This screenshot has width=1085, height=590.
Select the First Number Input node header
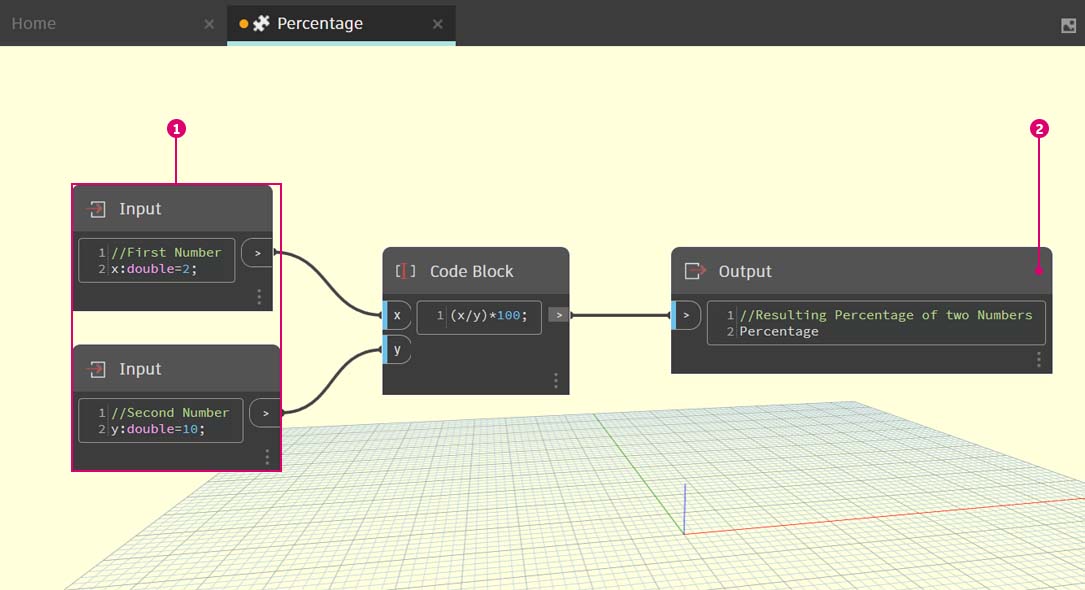[172, 208]
